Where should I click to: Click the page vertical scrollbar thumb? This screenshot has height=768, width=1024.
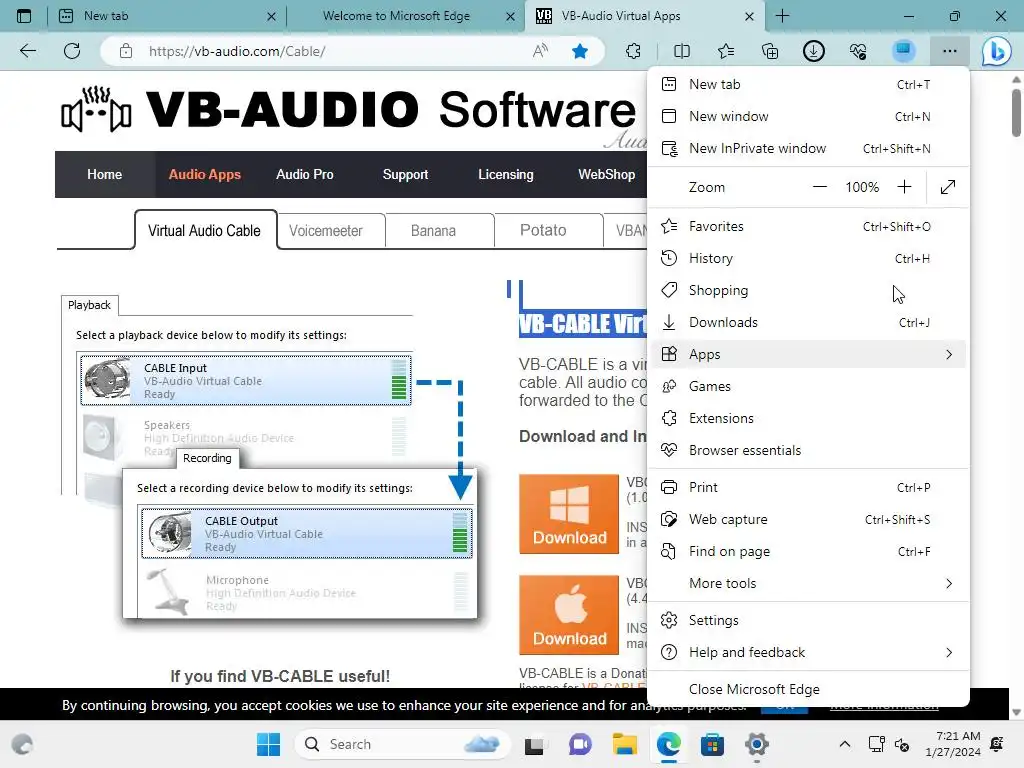[x=1016, y=112]
